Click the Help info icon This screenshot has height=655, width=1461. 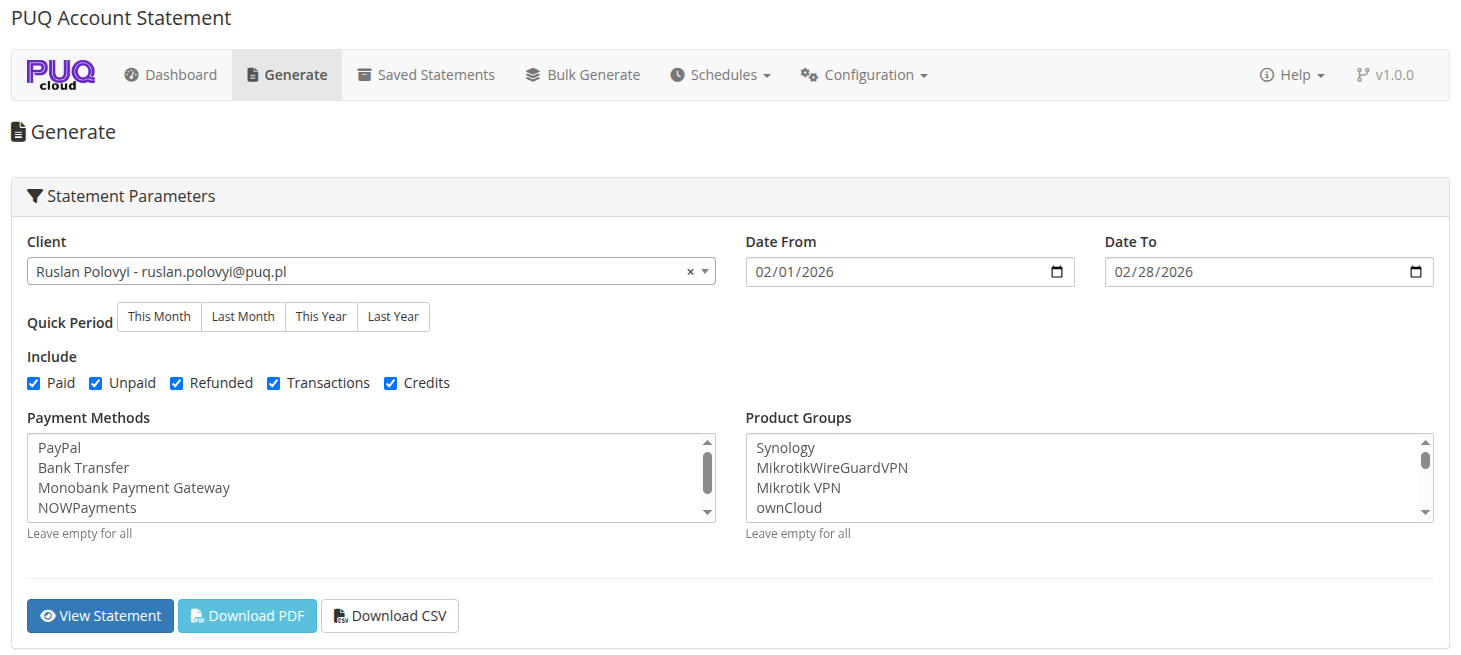1266,74
